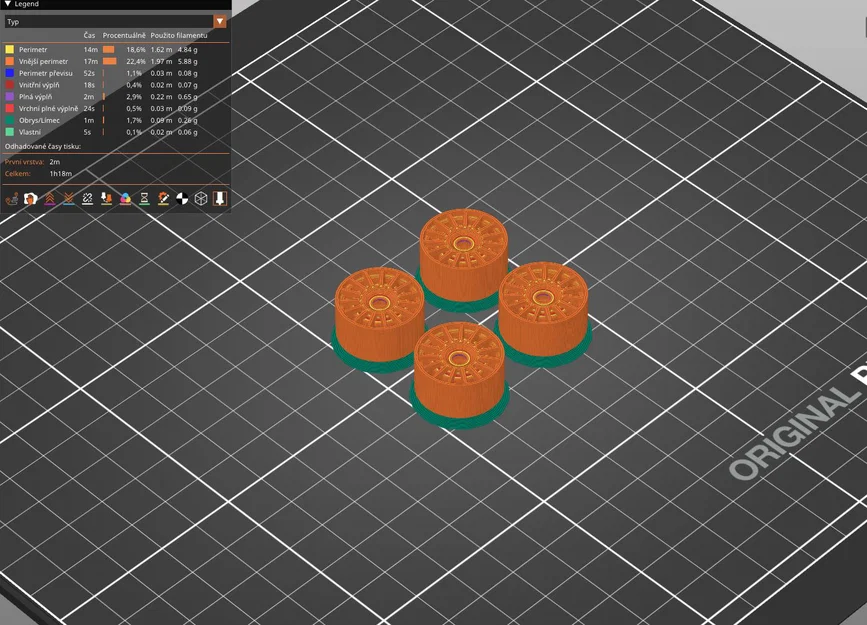Click the 22,4% value for Vnější perimetr
The image size is (867, 625).
135,61
